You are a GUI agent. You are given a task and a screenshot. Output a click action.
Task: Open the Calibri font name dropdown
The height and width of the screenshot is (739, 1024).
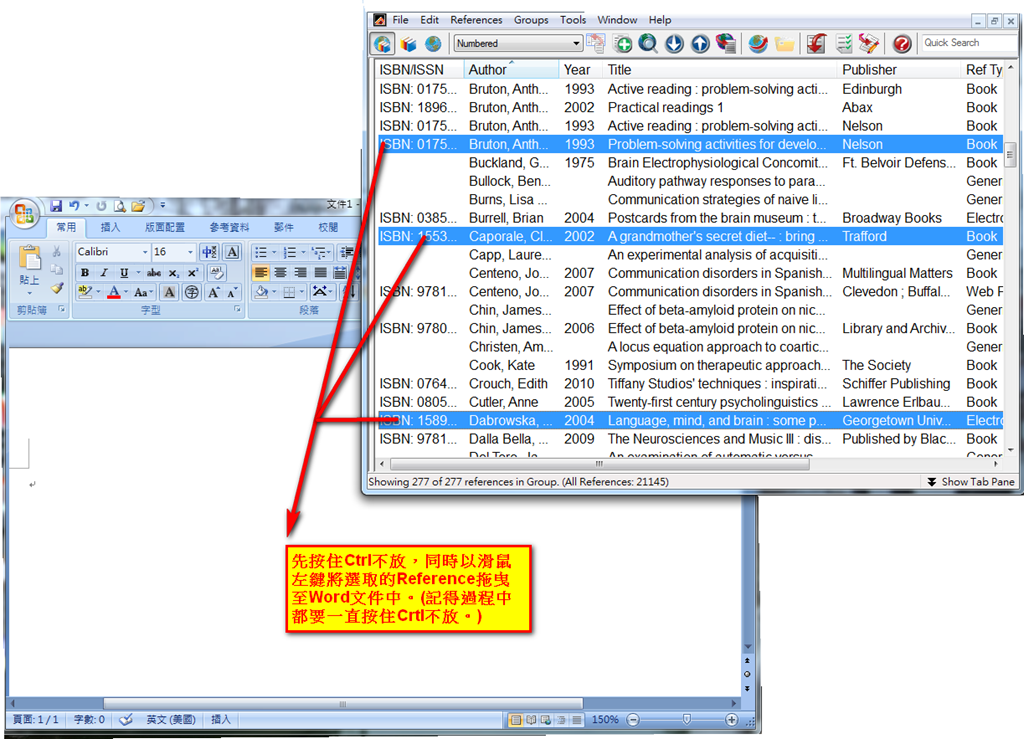tap(145, 252)
